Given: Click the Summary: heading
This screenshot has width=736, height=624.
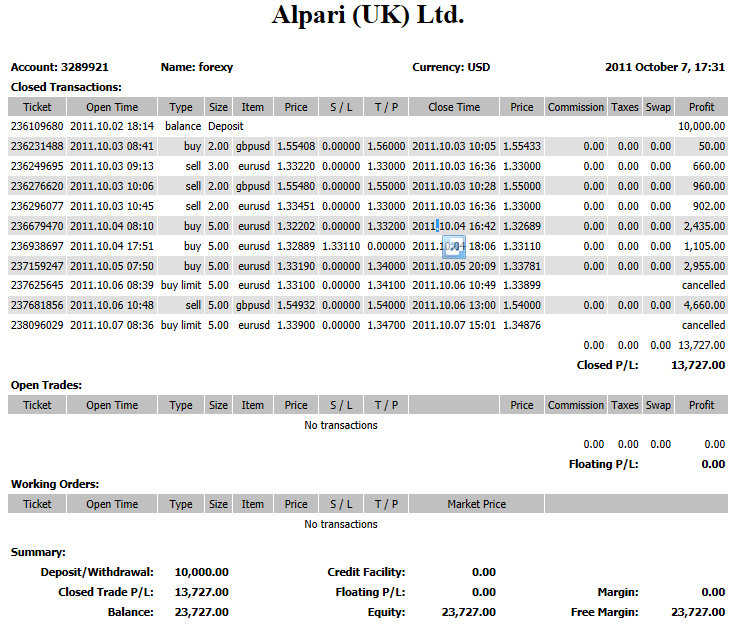Looking at the screenshot, I should pos(38,553).
